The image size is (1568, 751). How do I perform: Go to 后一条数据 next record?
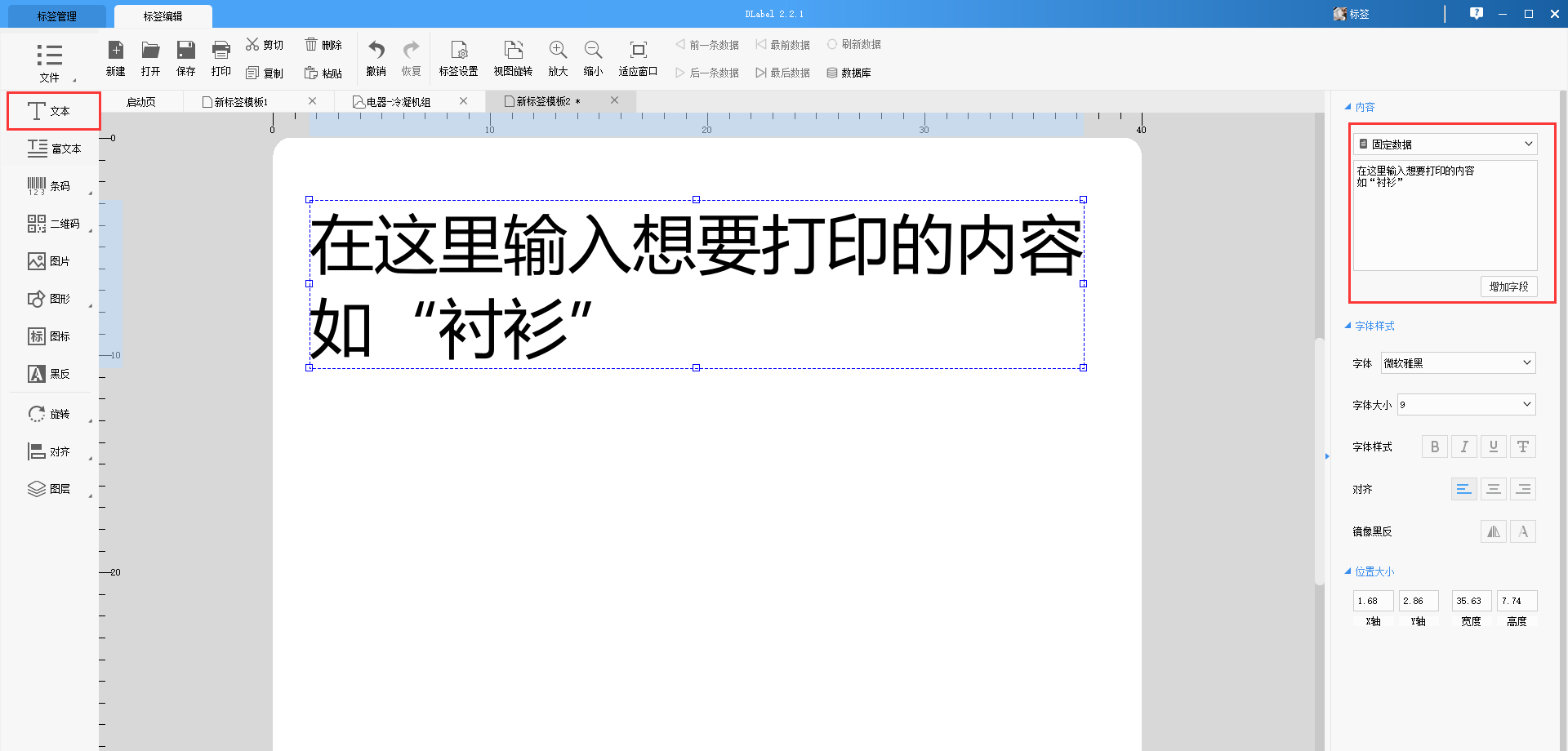pyautogui.click(x=707, y=73)
